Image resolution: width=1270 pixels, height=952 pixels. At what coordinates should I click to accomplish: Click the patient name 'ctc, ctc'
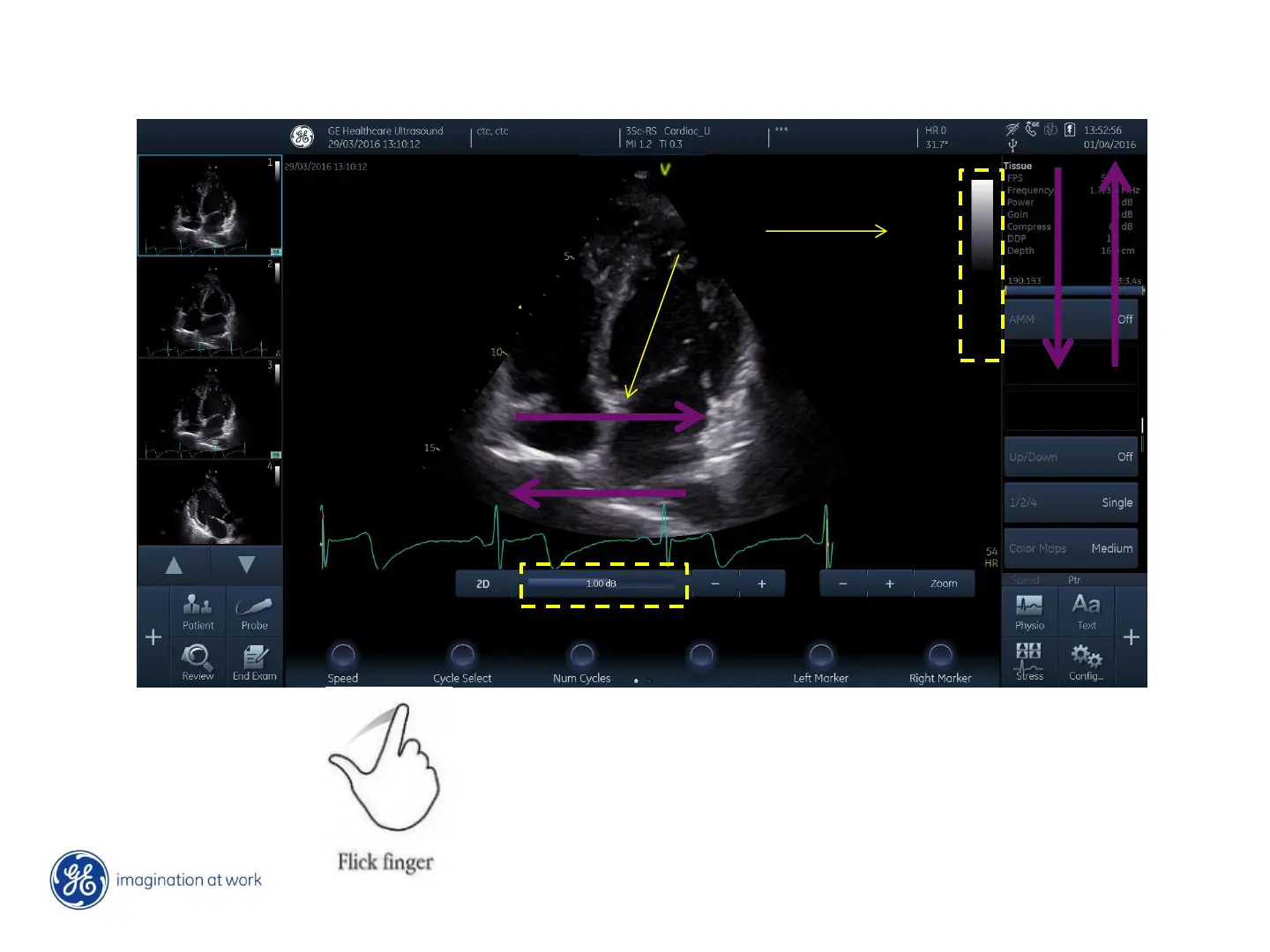click(x=492, y=131)
